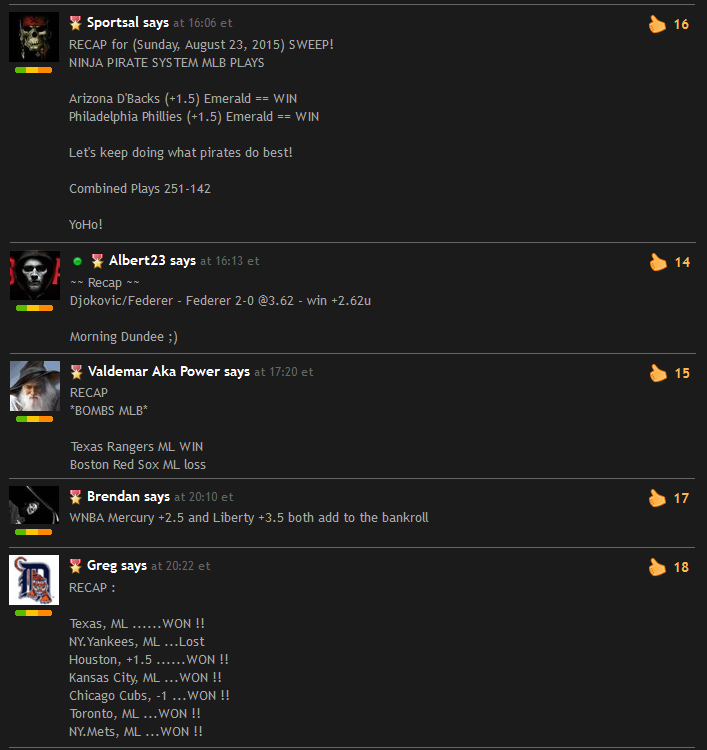
Task: Like Sportsal's recap post with thumbs-up
Action: point(657,24)
